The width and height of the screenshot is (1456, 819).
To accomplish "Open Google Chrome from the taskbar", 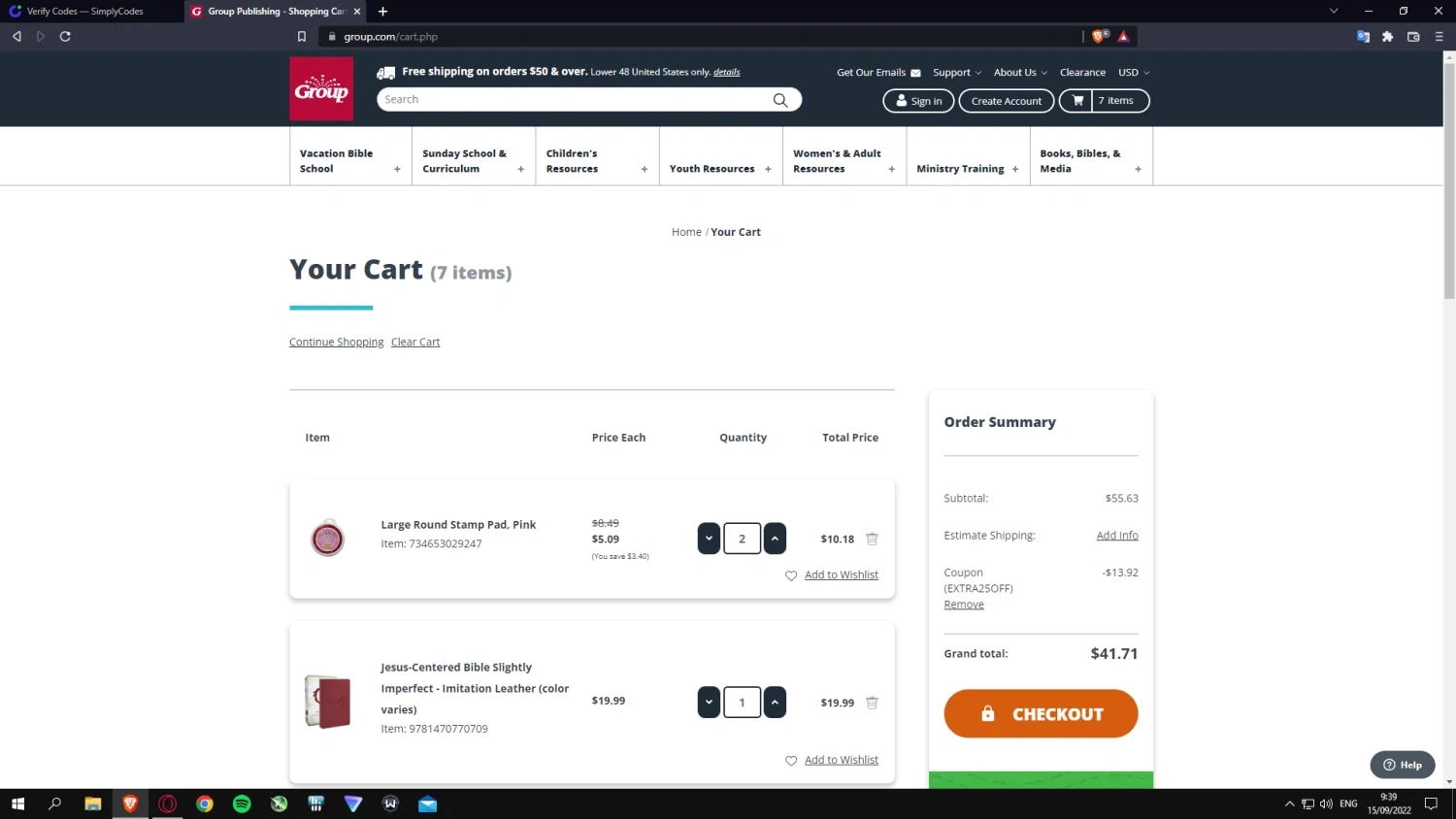I will (x=205, y=803).
